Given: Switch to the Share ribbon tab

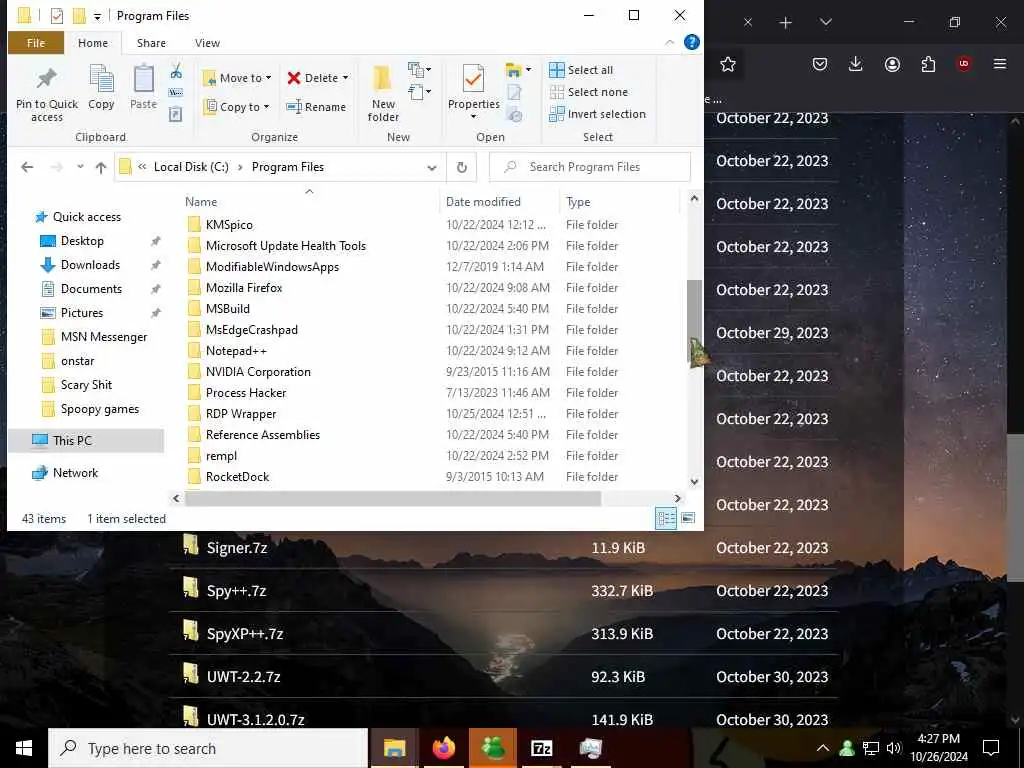Looking at the screenshot, I should (151, 43).
